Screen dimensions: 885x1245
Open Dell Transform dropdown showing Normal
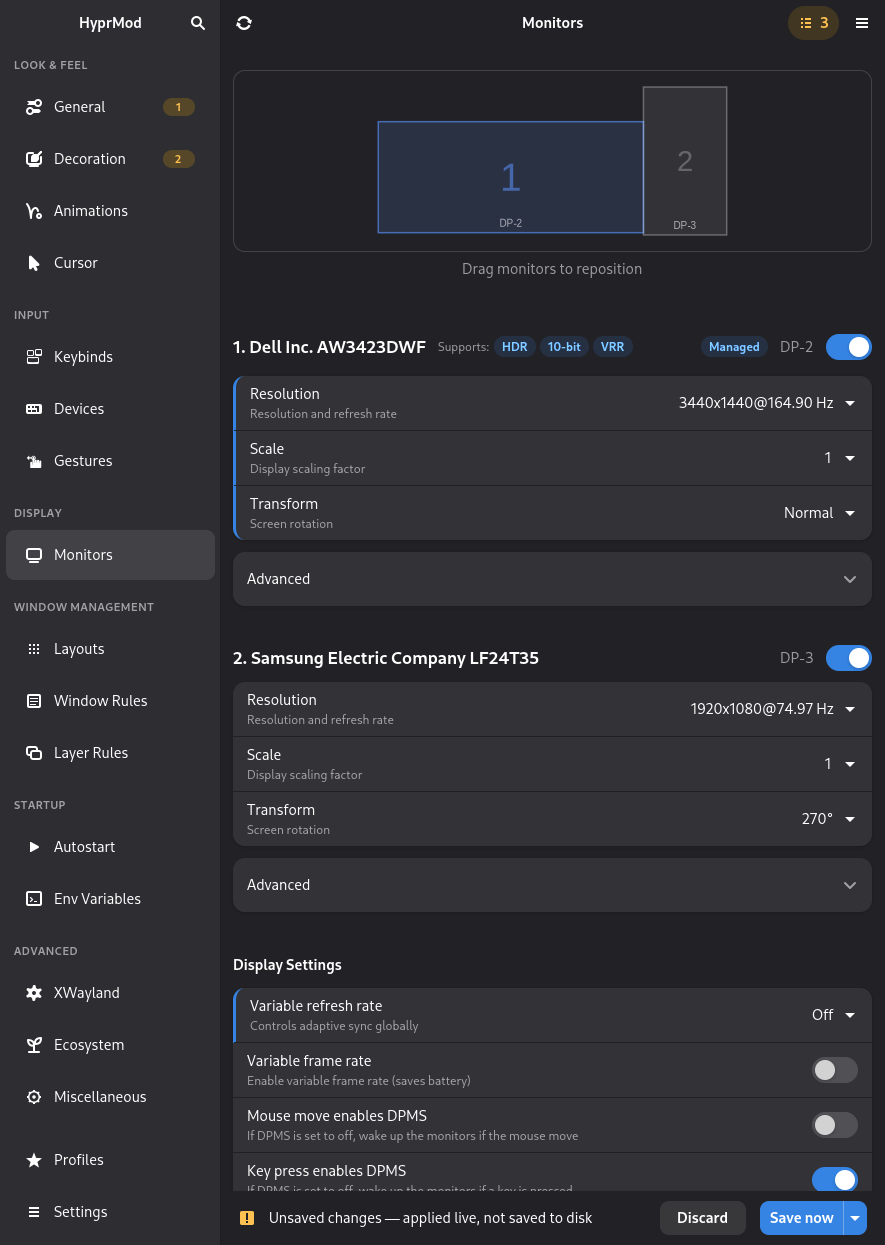(x=819, y=513)
